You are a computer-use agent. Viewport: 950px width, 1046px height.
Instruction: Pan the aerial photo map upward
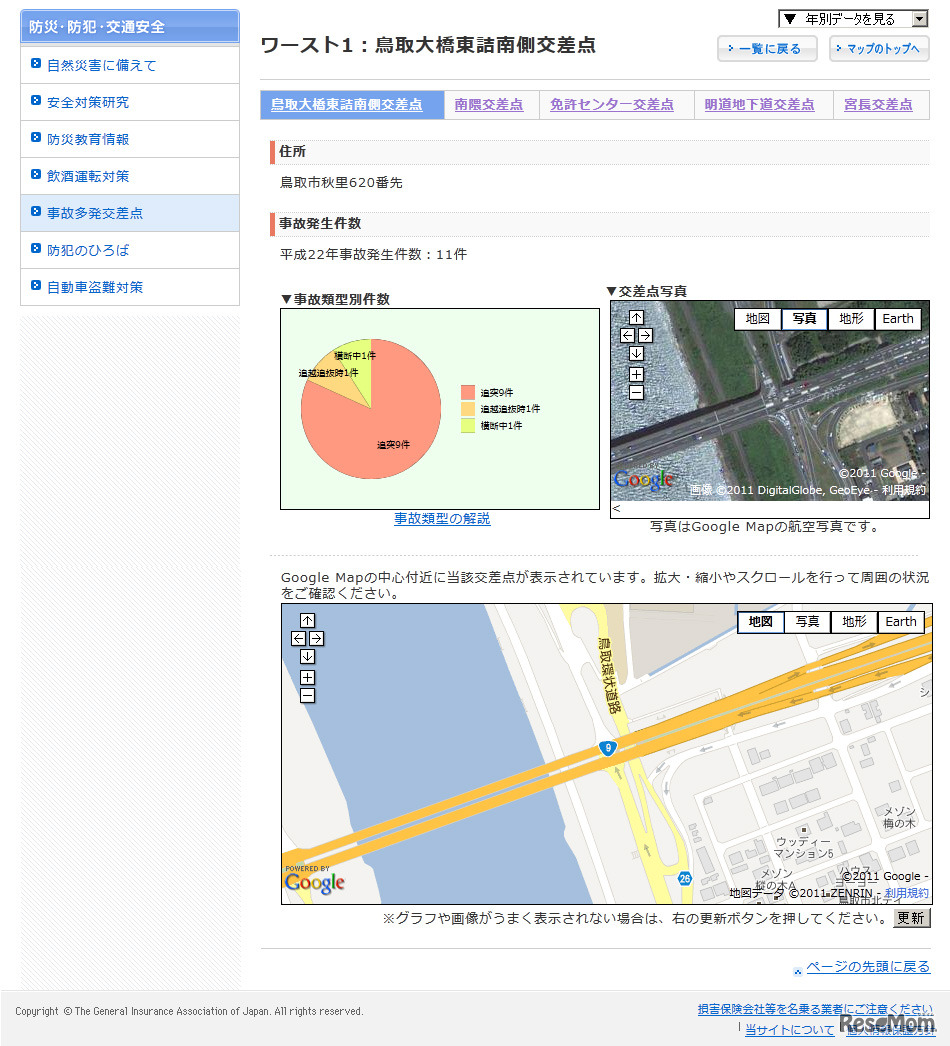pos(635,318)
